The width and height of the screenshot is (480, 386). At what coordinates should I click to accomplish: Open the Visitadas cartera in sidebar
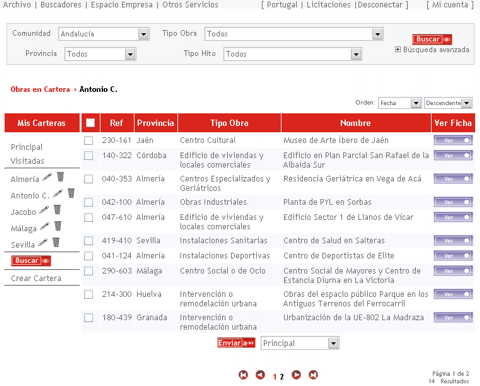click(x=27, y=161)
